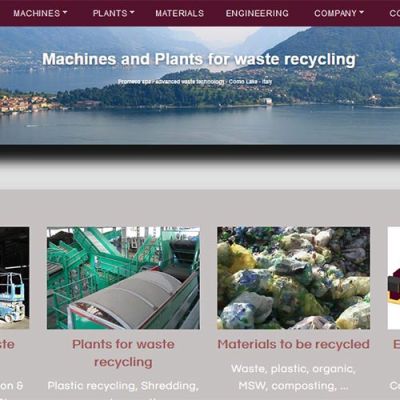Follow the Materials to be recycled link
Screen dimensions: 400x400
click(294, 344)
